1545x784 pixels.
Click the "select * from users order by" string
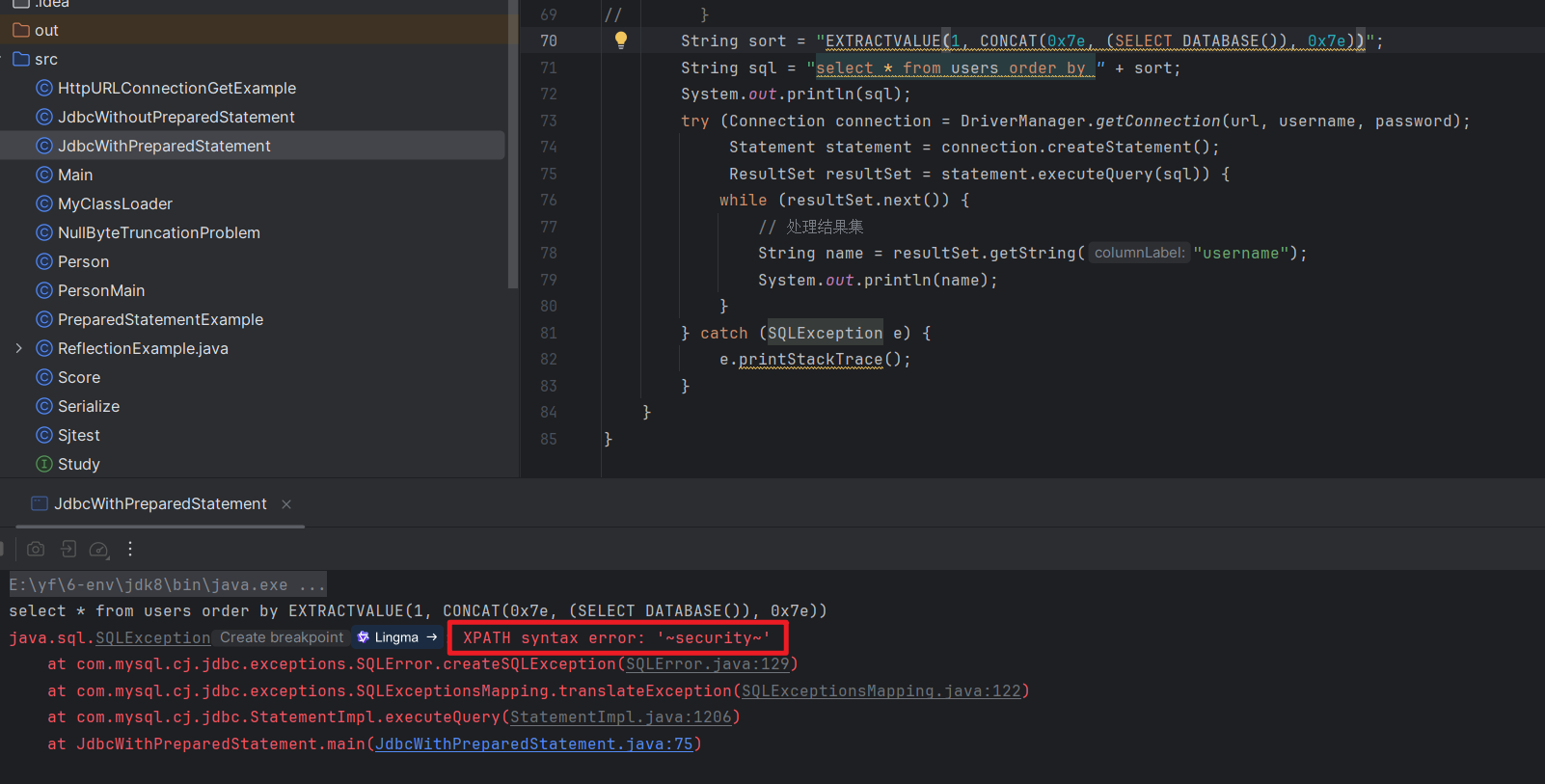click(x=956, y=68)
